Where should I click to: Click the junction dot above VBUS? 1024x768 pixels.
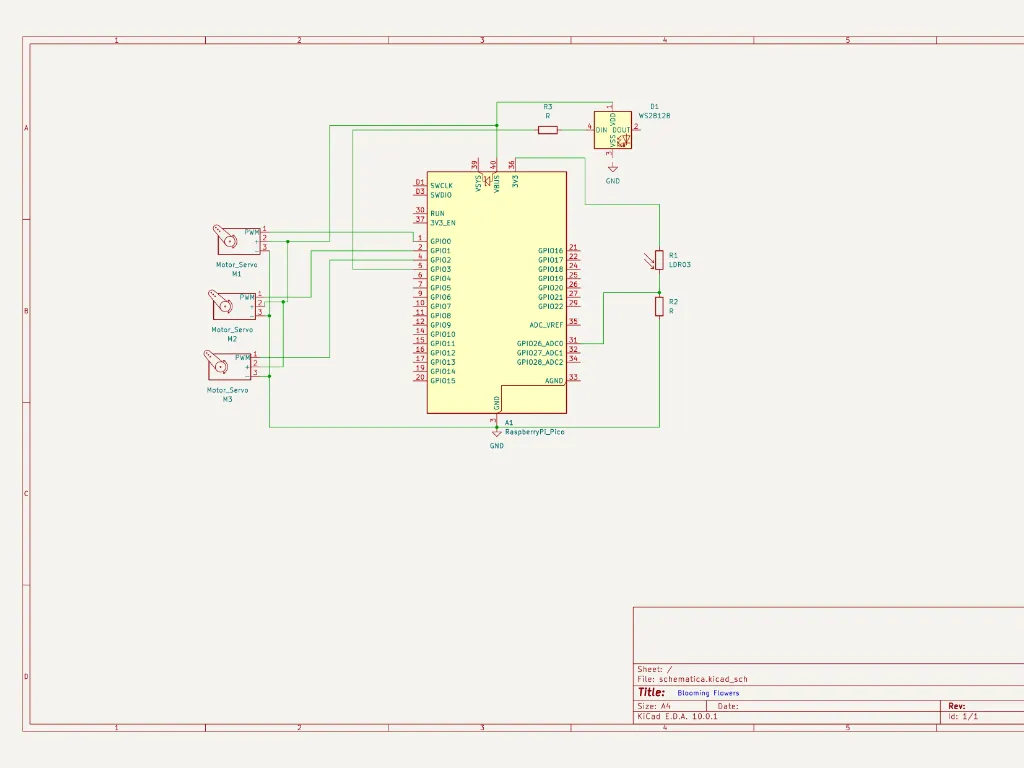coord(497,126)
